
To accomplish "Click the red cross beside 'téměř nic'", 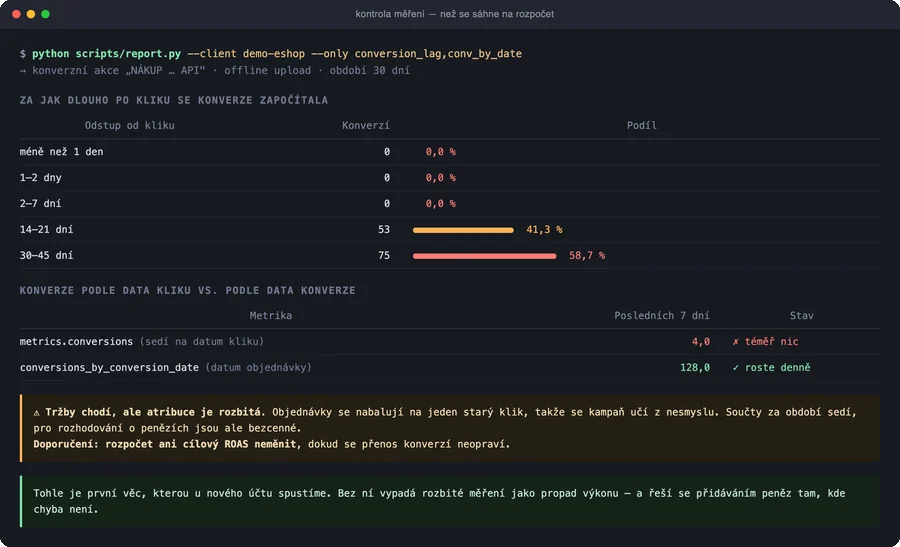I will pyautogui.click(x=736, y=342).
